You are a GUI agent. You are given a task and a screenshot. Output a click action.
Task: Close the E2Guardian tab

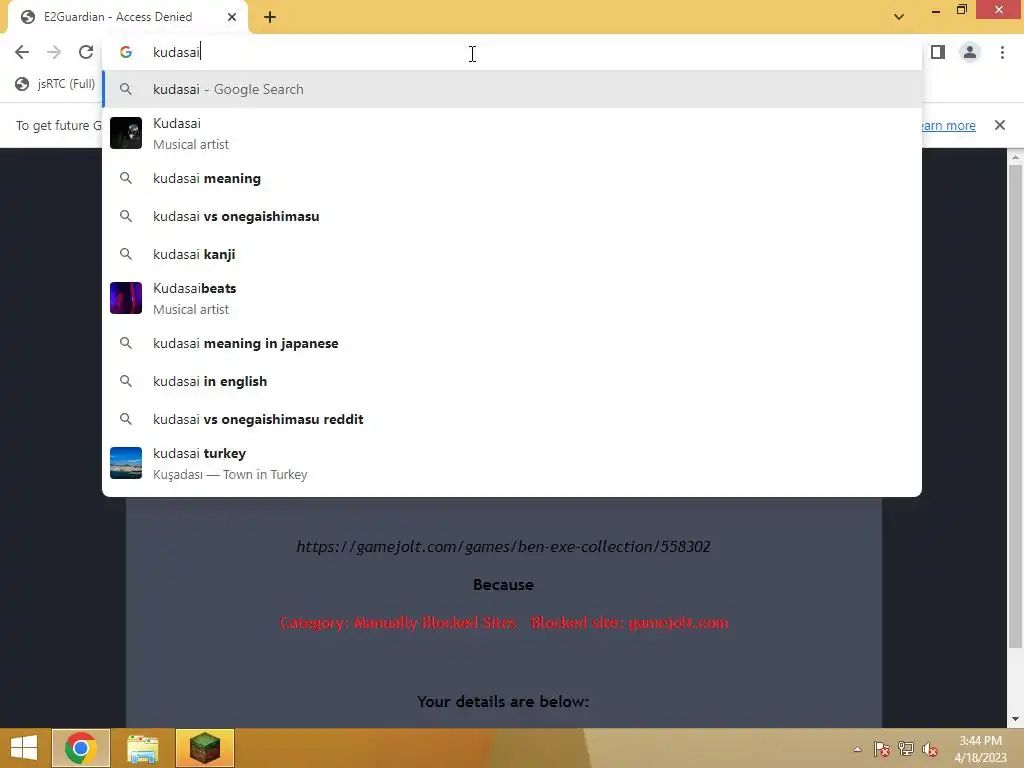tap(232, 17)
